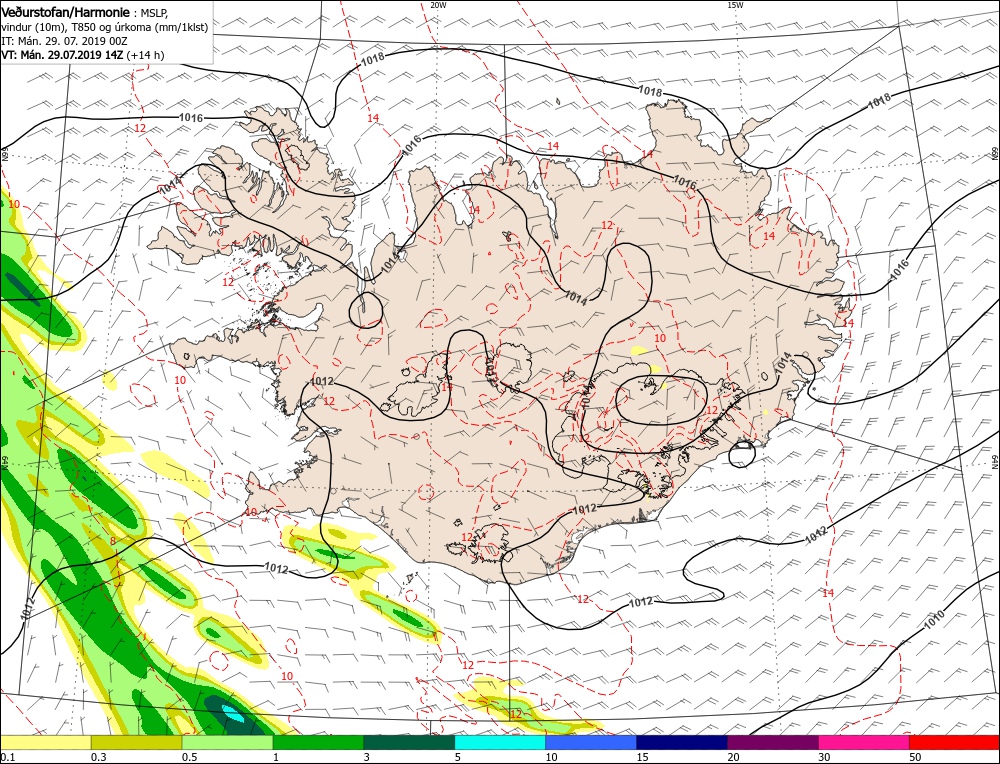Click legend value "0.3"
The width and height of the screenshot is (1000, 764).
click(x=98, y=757)
